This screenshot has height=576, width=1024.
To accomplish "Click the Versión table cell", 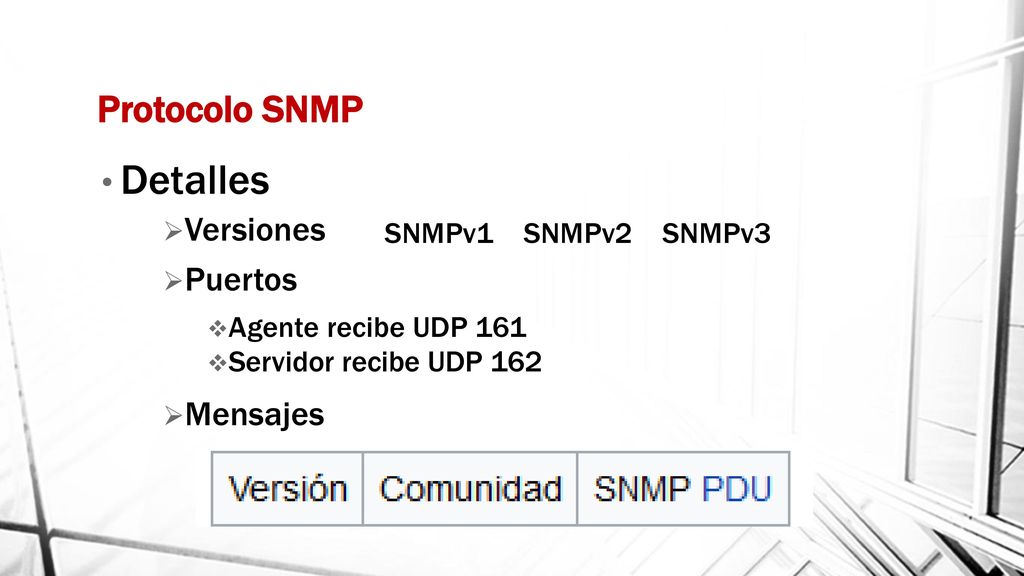I will coord(287,488).
